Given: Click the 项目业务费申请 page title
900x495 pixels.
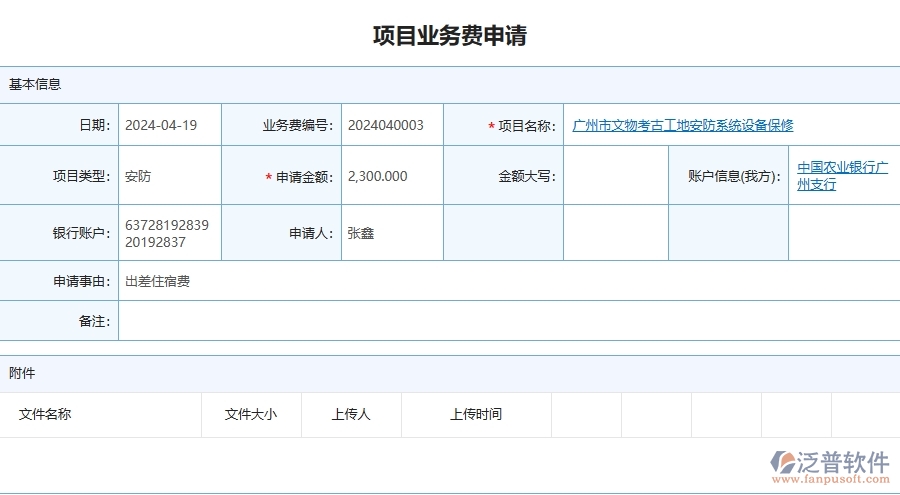Looking at the screenshot, I should coord(450,36).
